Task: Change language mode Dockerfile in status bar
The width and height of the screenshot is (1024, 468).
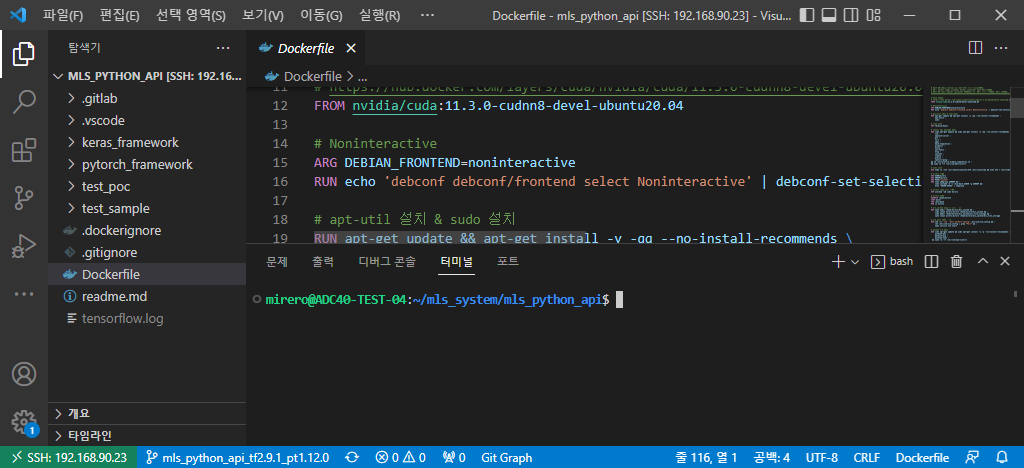Action: [x=922, y=458]
